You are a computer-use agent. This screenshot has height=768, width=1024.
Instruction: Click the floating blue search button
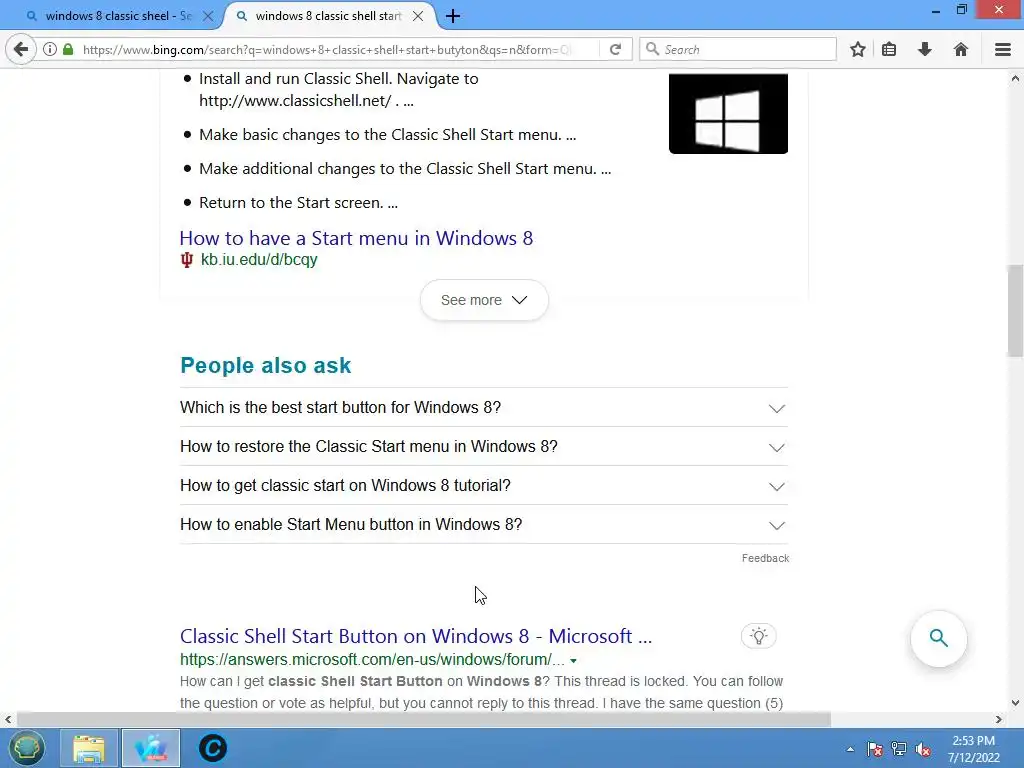click(x=938, y=638)
